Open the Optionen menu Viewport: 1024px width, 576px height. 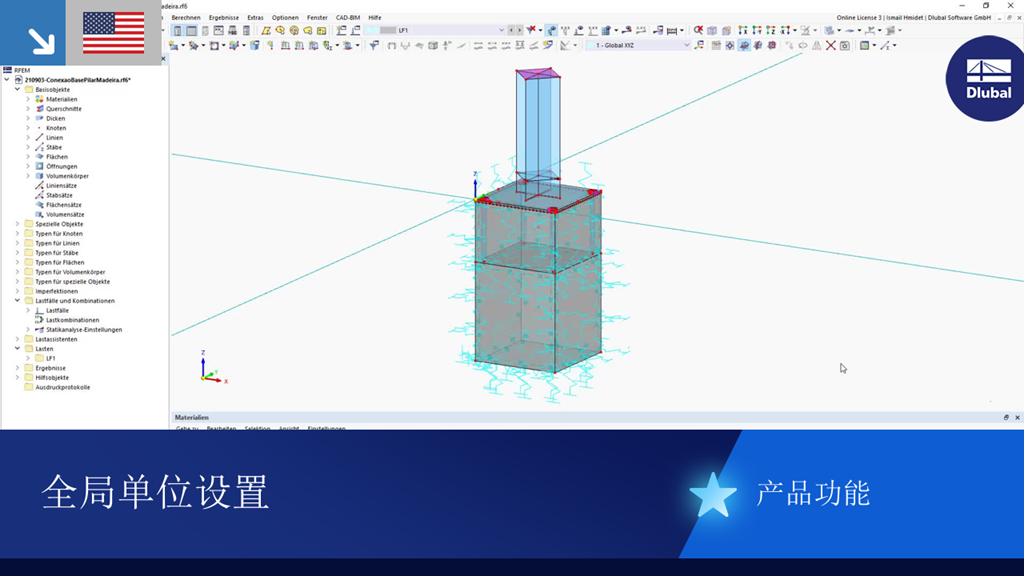(x=285, y=18)
